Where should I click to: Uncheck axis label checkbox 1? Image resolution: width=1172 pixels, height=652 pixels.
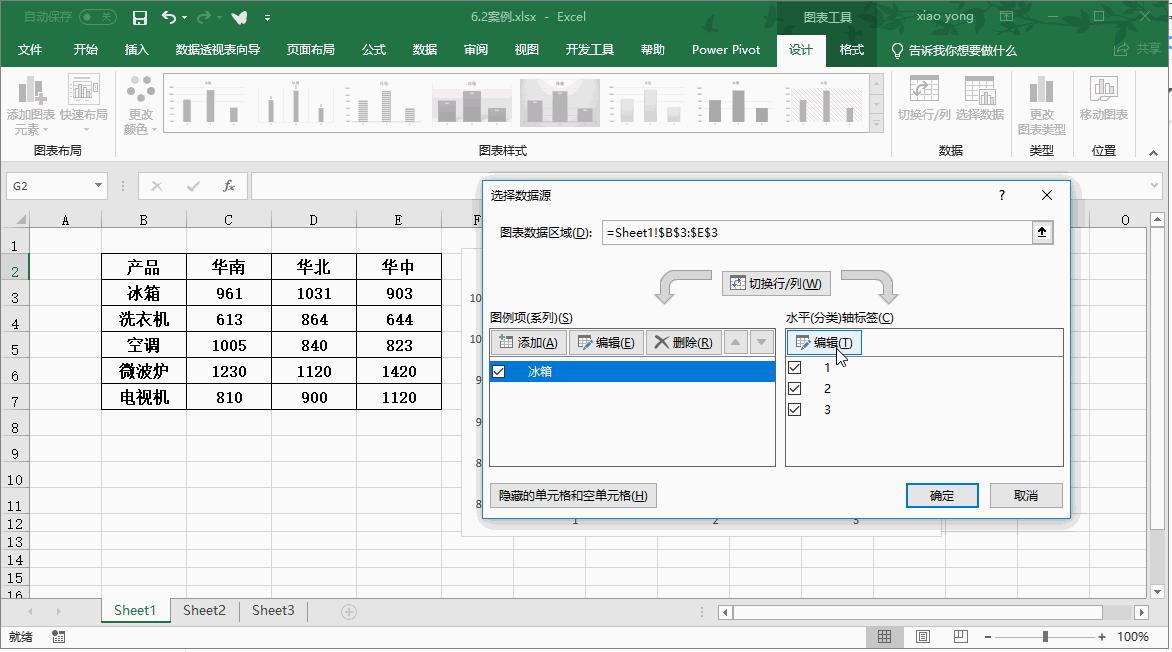tap(795, 367)
